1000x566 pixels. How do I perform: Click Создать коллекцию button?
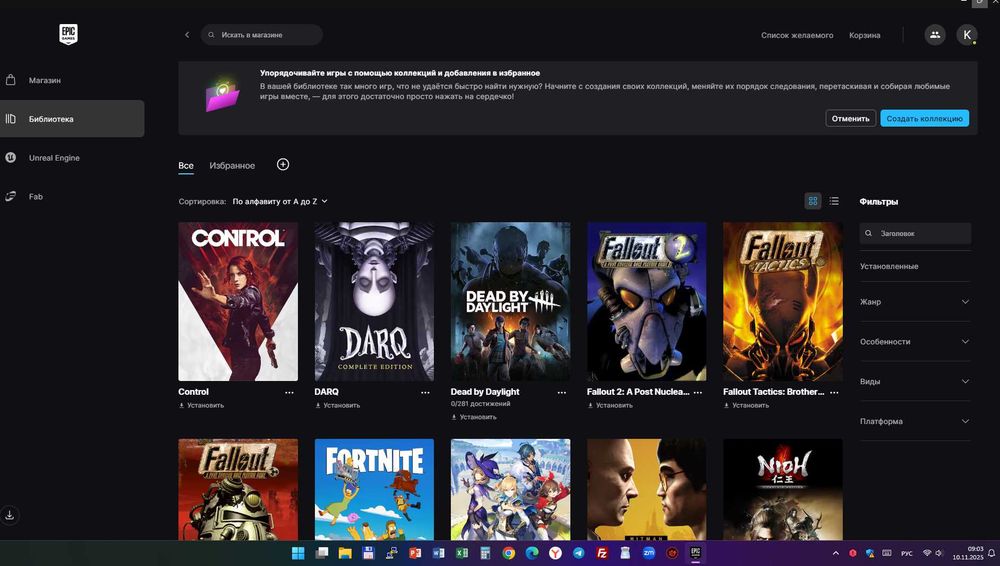click(x=924, y=118)
